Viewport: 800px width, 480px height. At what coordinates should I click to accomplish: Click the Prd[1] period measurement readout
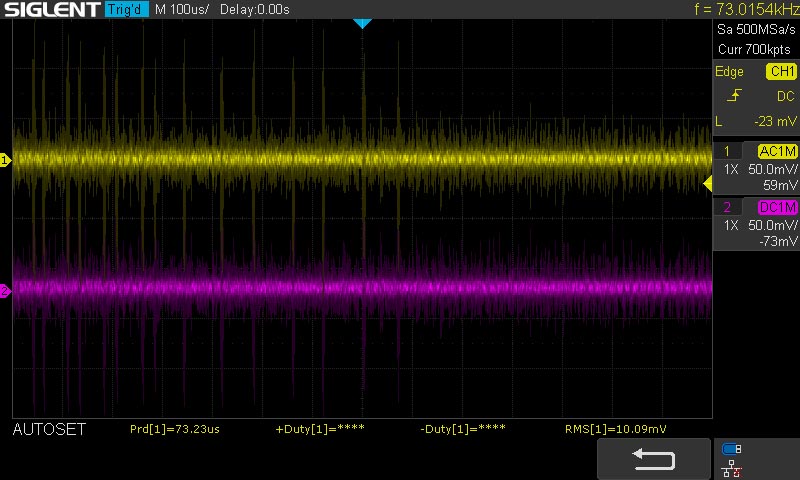tap(175, 429)
